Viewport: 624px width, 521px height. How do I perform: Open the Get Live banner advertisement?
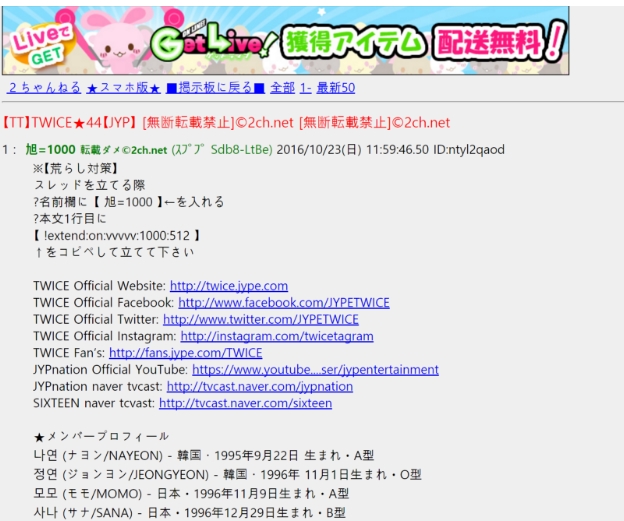coord(285,41)
